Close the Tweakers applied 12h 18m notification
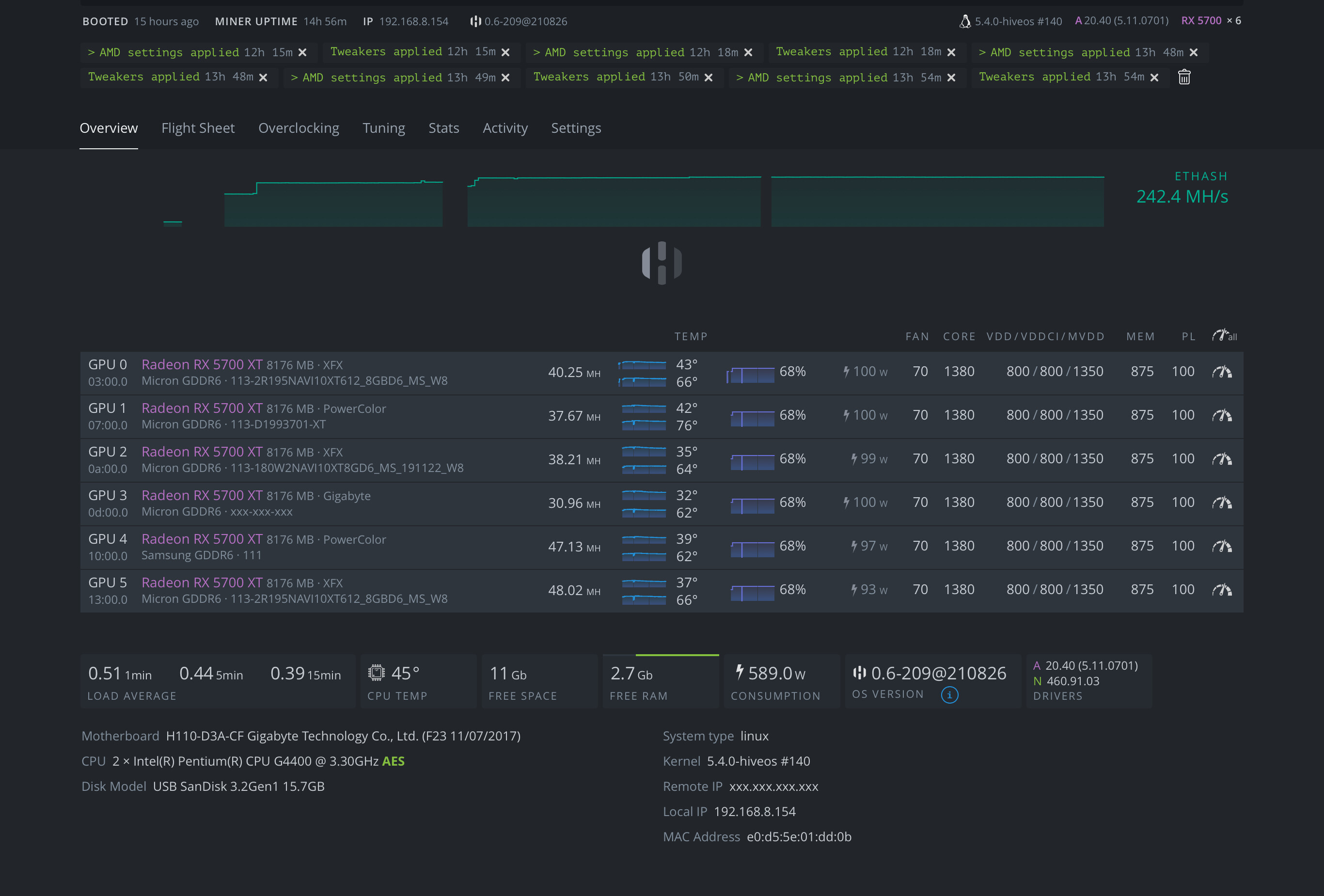 951,52
